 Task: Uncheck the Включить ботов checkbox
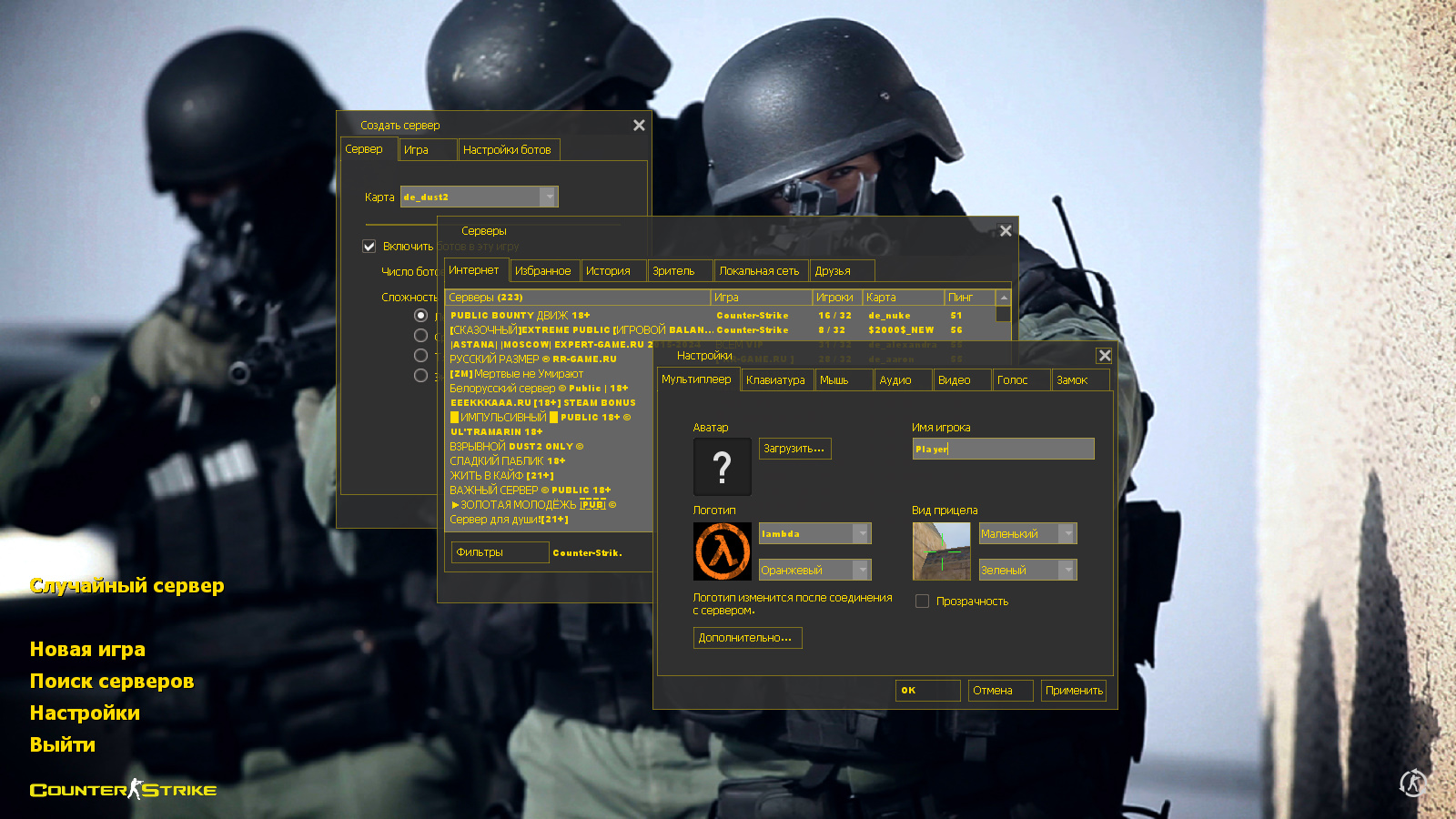coord(369,246)
